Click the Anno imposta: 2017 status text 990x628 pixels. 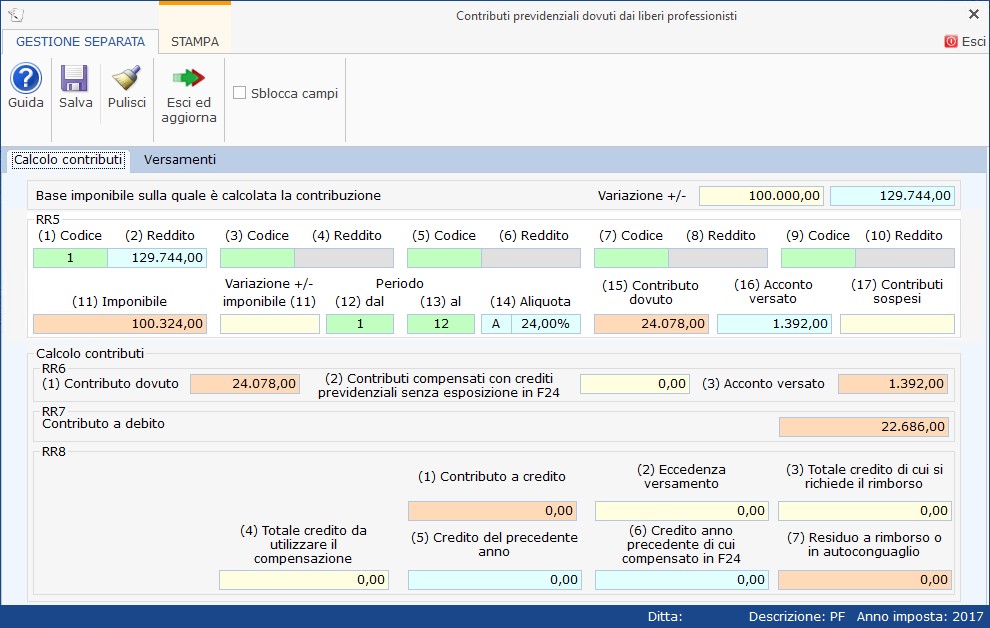click(x=920, y=617)
